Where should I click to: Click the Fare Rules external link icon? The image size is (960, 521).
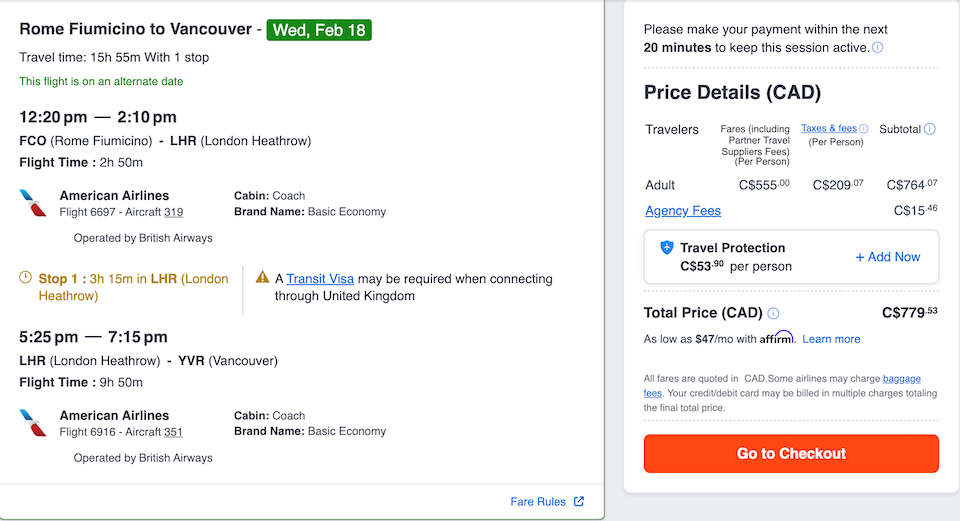click(x=579, y=502)
